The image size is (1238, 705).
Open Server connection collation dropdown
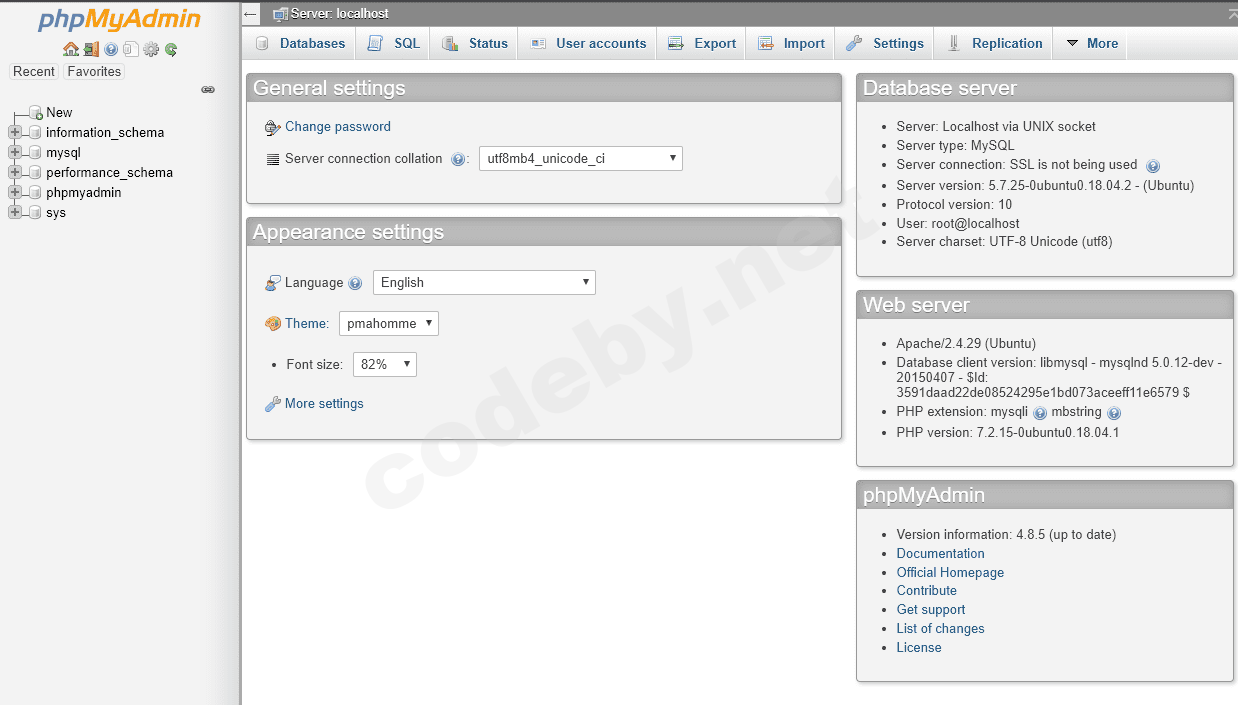(581, 158)
